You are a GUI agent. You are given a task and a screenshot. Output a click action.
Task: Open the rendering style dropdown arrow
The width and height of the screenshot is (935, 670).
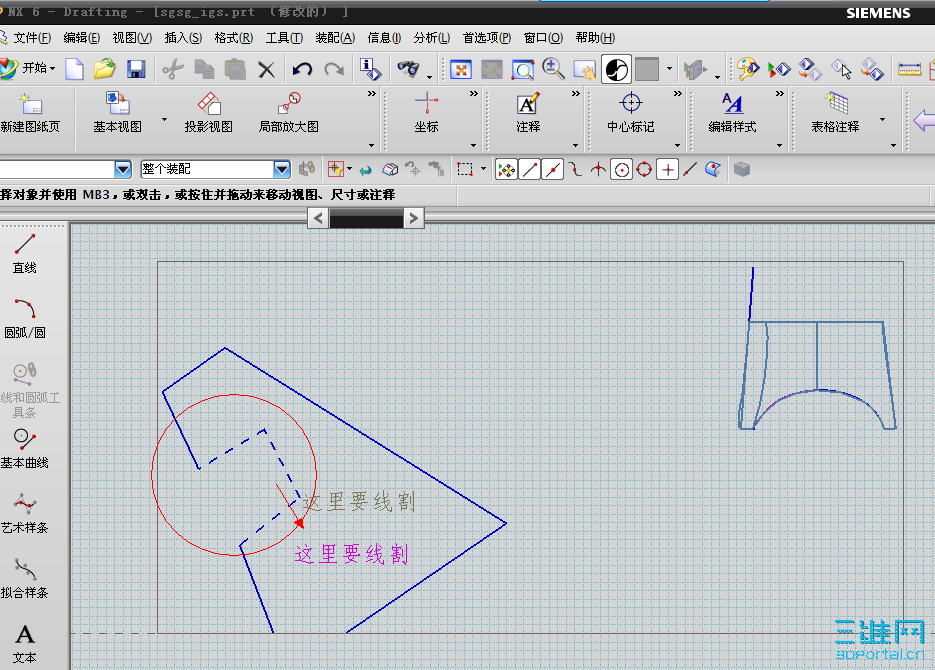(669, 69)
